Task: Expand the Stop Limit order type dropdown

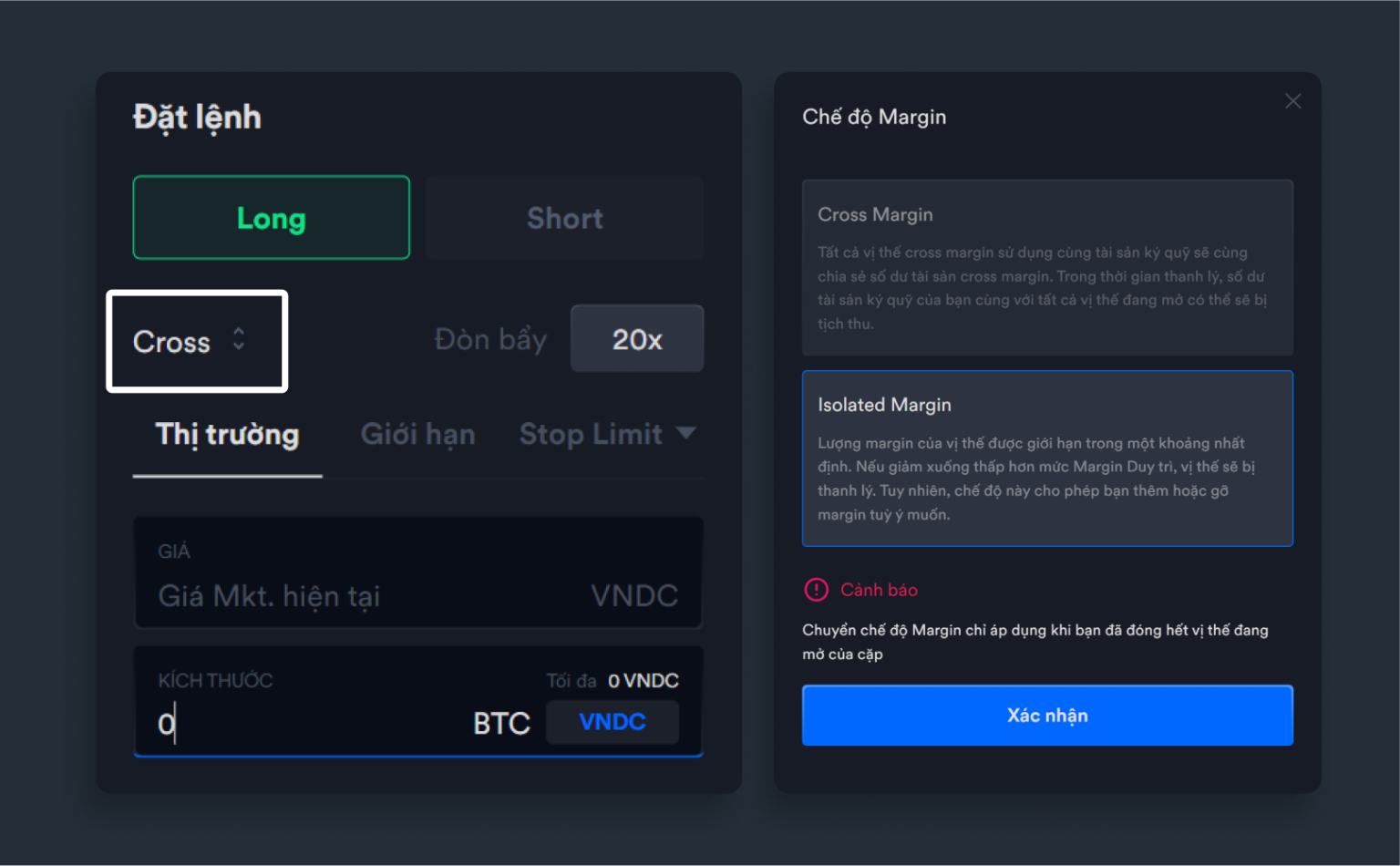Action: point(607,434)
